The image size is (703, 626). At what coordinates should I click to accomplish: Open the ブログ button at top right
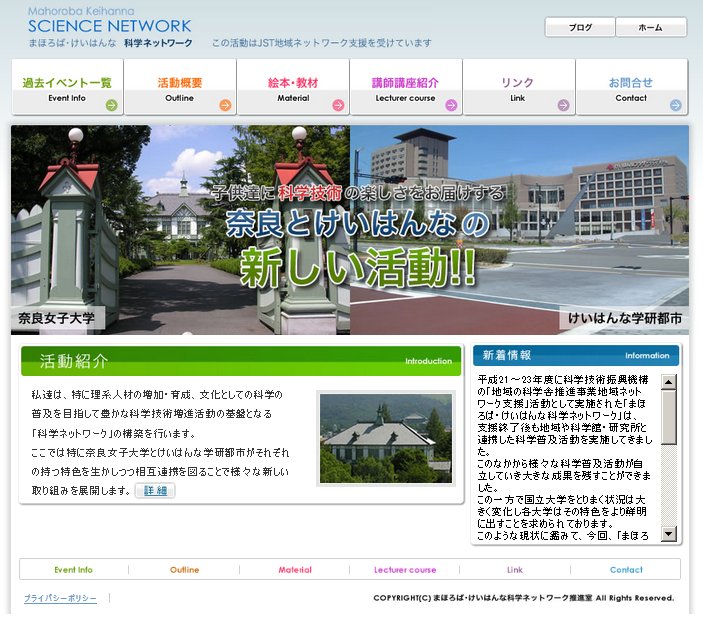580,28
